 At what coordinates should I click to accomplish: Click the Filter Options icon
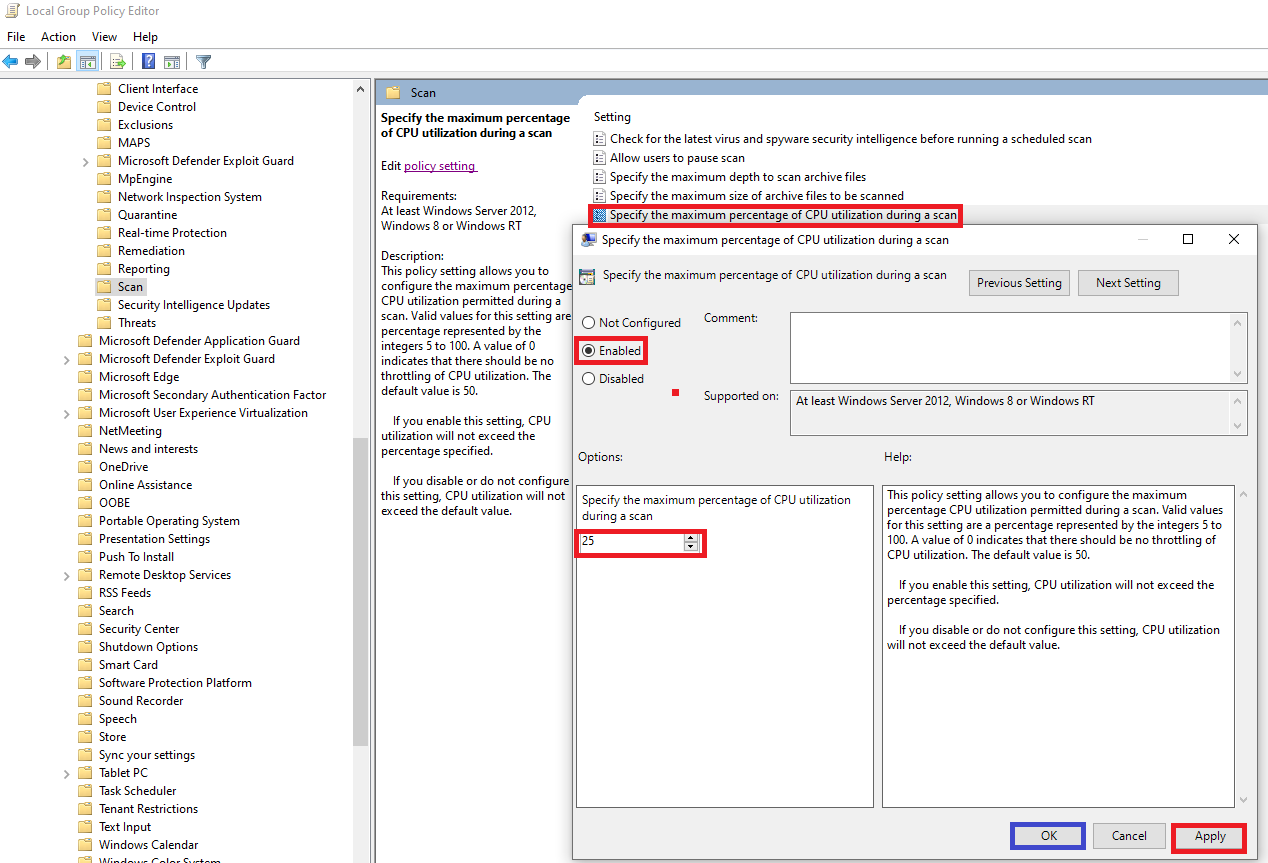pyautogui.click(x=202, y=61)
